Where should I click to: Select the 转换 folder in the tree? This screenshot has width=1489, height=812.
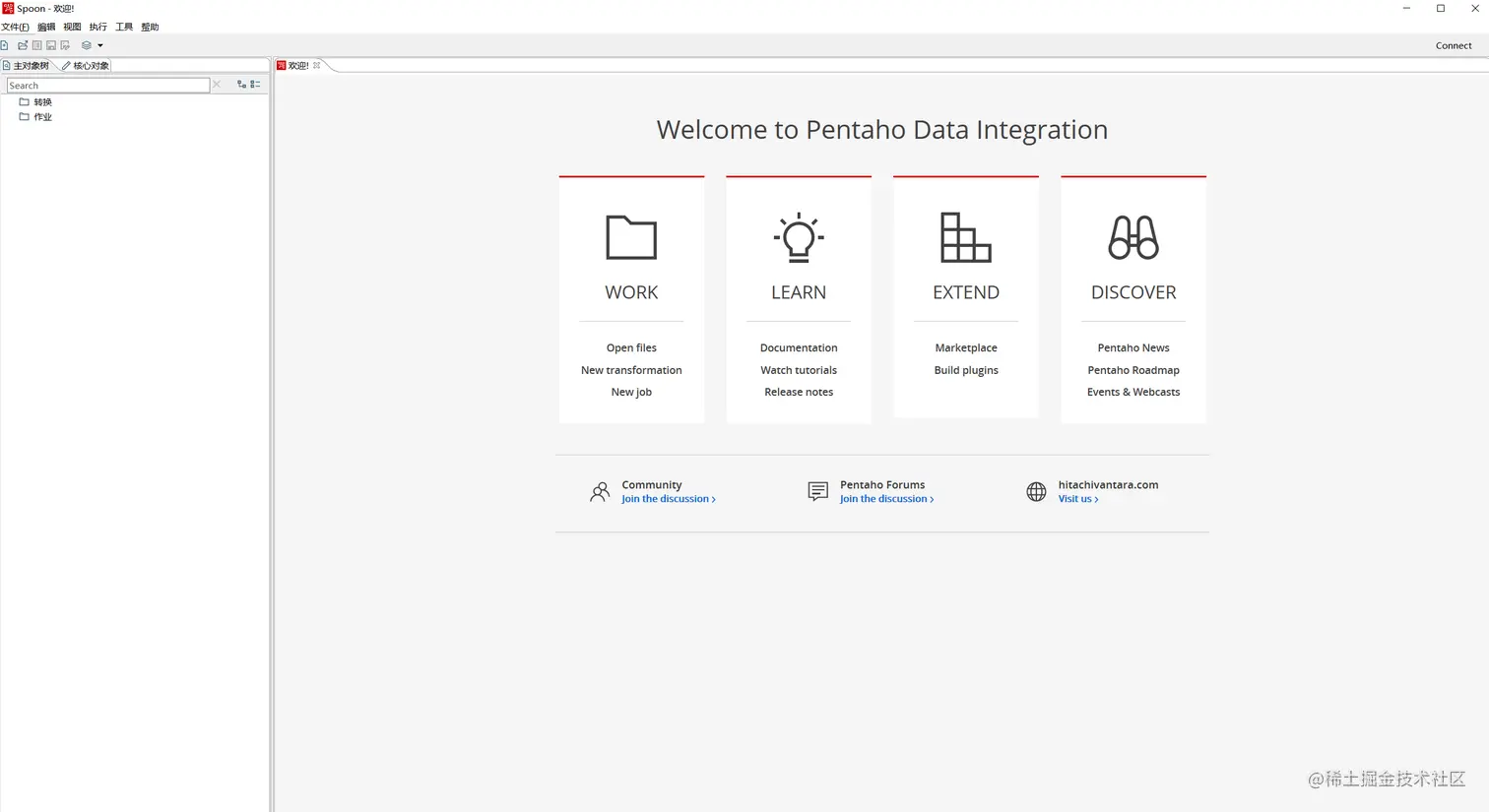(x=36, y=101)
